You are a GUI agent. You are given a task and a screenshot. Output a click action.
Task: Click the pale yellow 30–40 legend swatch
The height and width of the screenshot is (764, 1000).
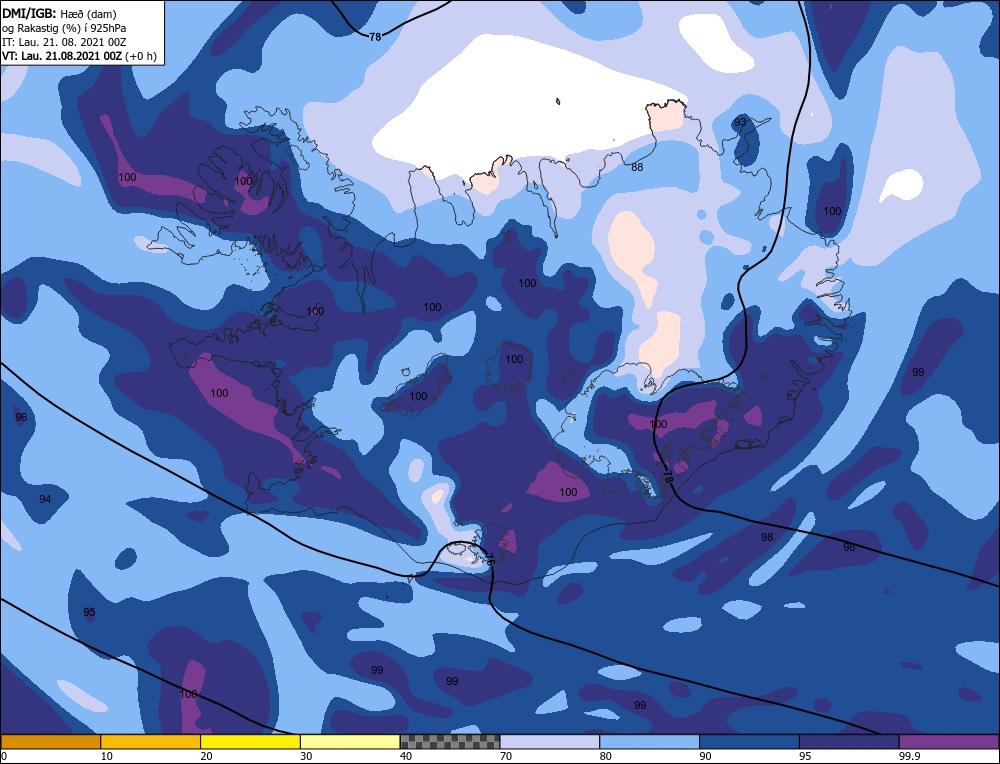pyautogui.click(x=350, y=742)
